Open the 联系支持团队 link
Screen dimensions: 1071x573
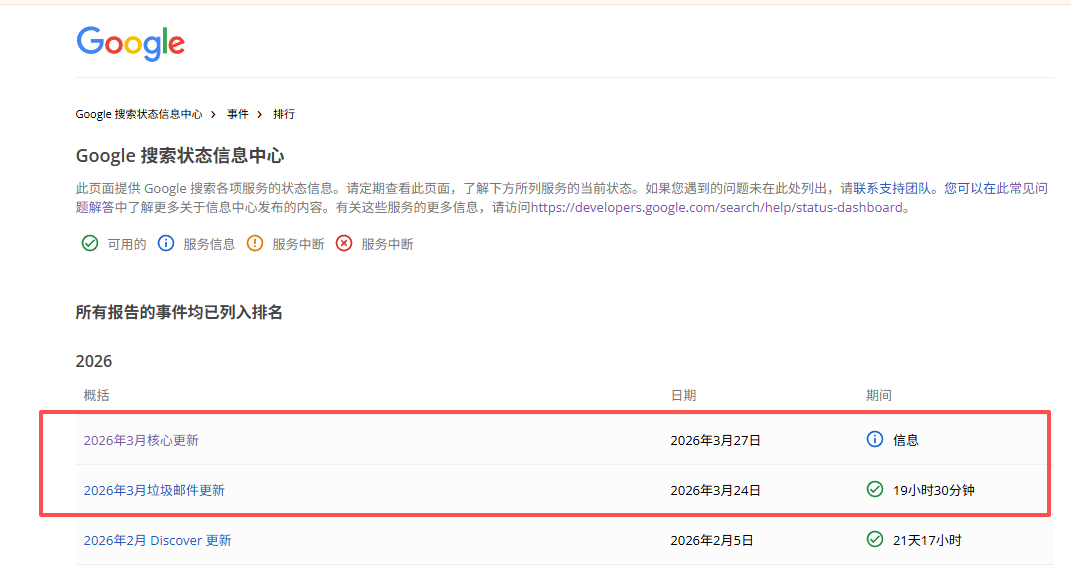(893, 188)
